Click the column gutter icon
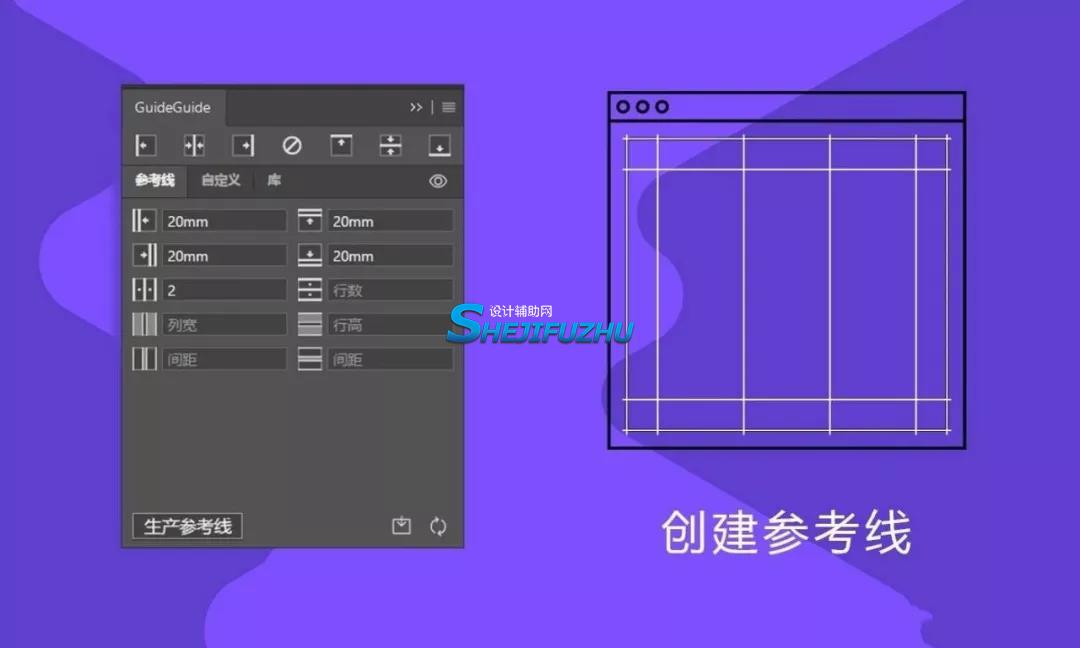 144,358
